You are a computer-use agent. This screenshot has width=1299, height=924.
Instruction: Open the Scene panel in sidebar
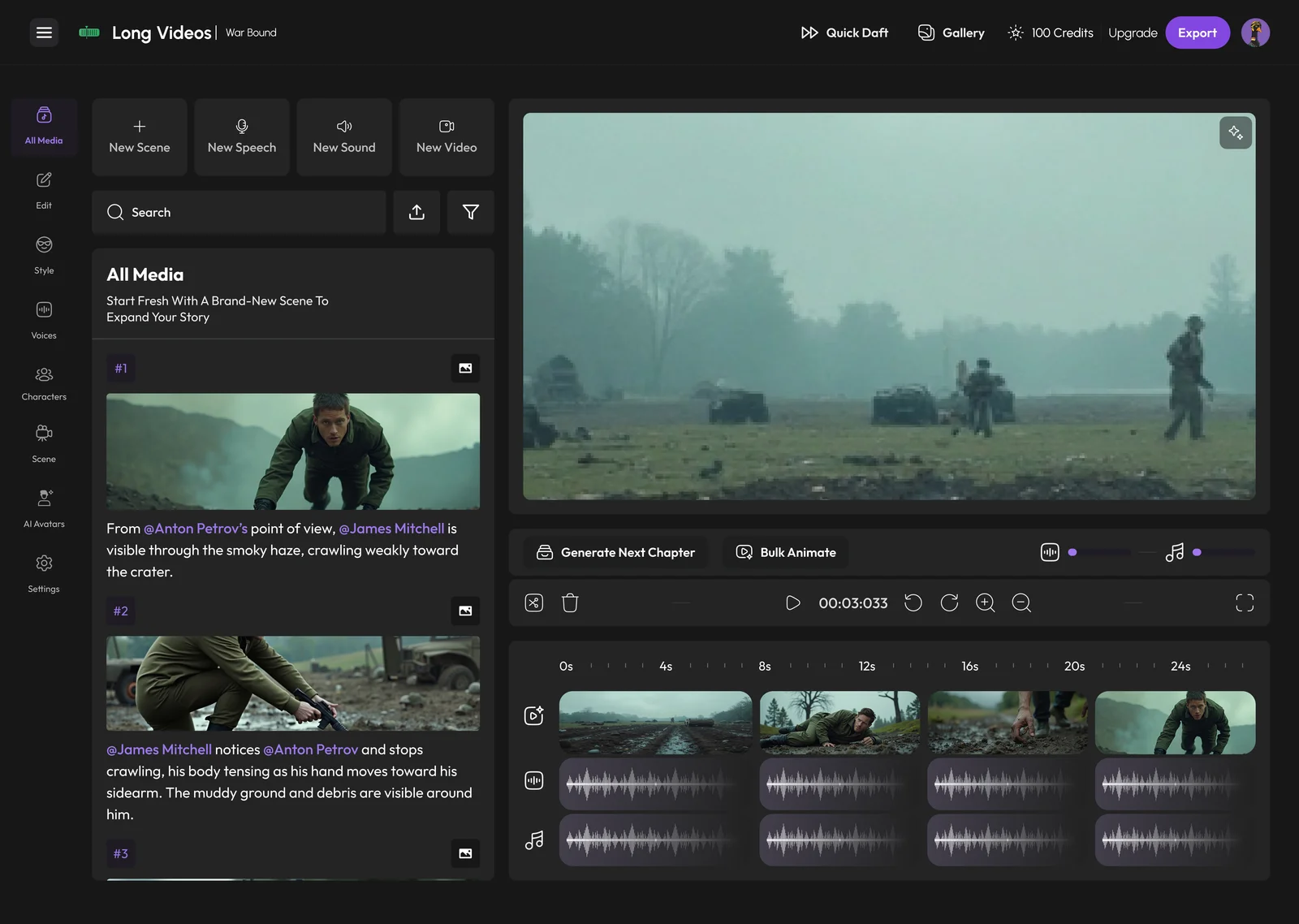tap(44, 444)
